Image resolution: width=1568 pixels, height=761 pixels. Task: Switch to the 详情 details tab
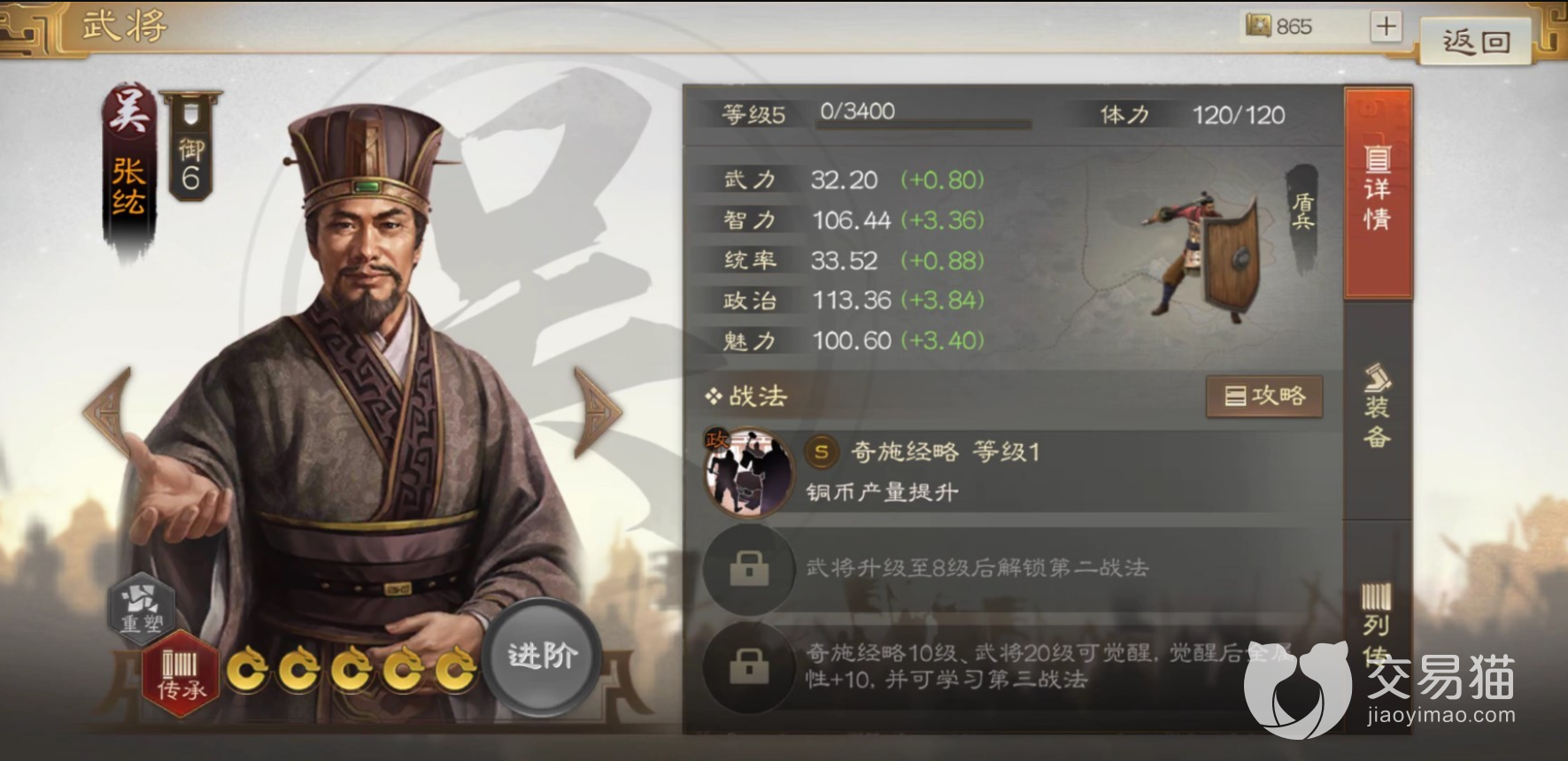click(1378, 192)
